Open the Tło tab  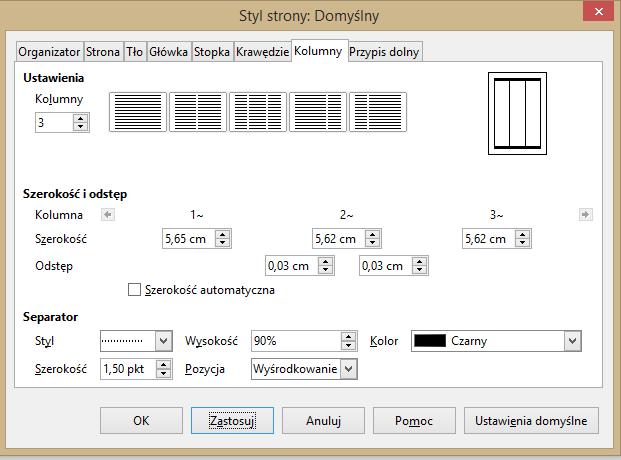pos(135,52)
